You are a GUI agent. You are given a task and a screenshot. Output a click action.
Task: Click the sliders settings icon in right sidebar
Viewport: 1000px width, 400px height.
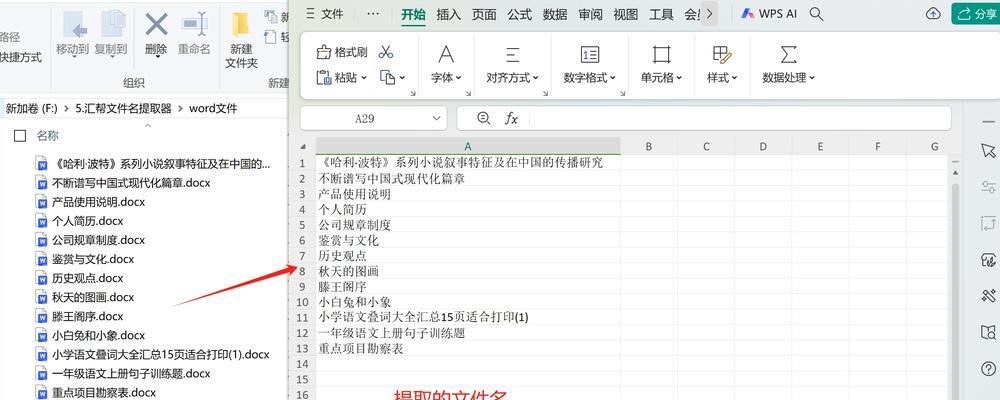tap(988, 187)
